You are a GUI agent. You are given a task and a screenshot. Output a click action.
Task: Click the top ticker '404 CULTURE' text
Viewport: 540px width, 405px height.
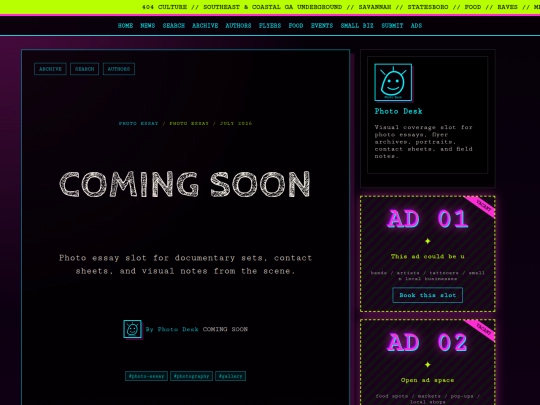(164, 7)
